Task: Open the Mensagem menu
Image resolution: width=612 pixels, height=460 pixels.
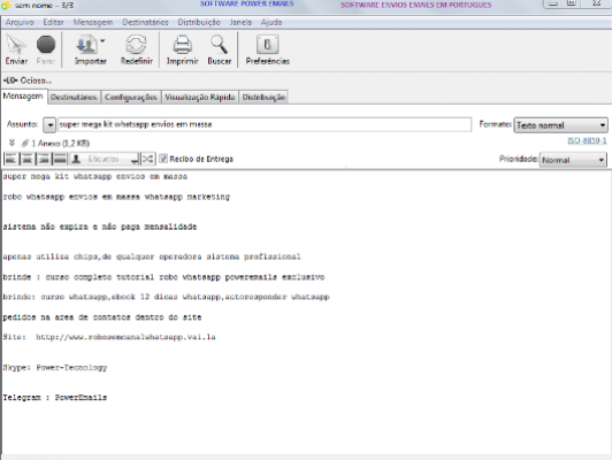Action: (93, 22)
